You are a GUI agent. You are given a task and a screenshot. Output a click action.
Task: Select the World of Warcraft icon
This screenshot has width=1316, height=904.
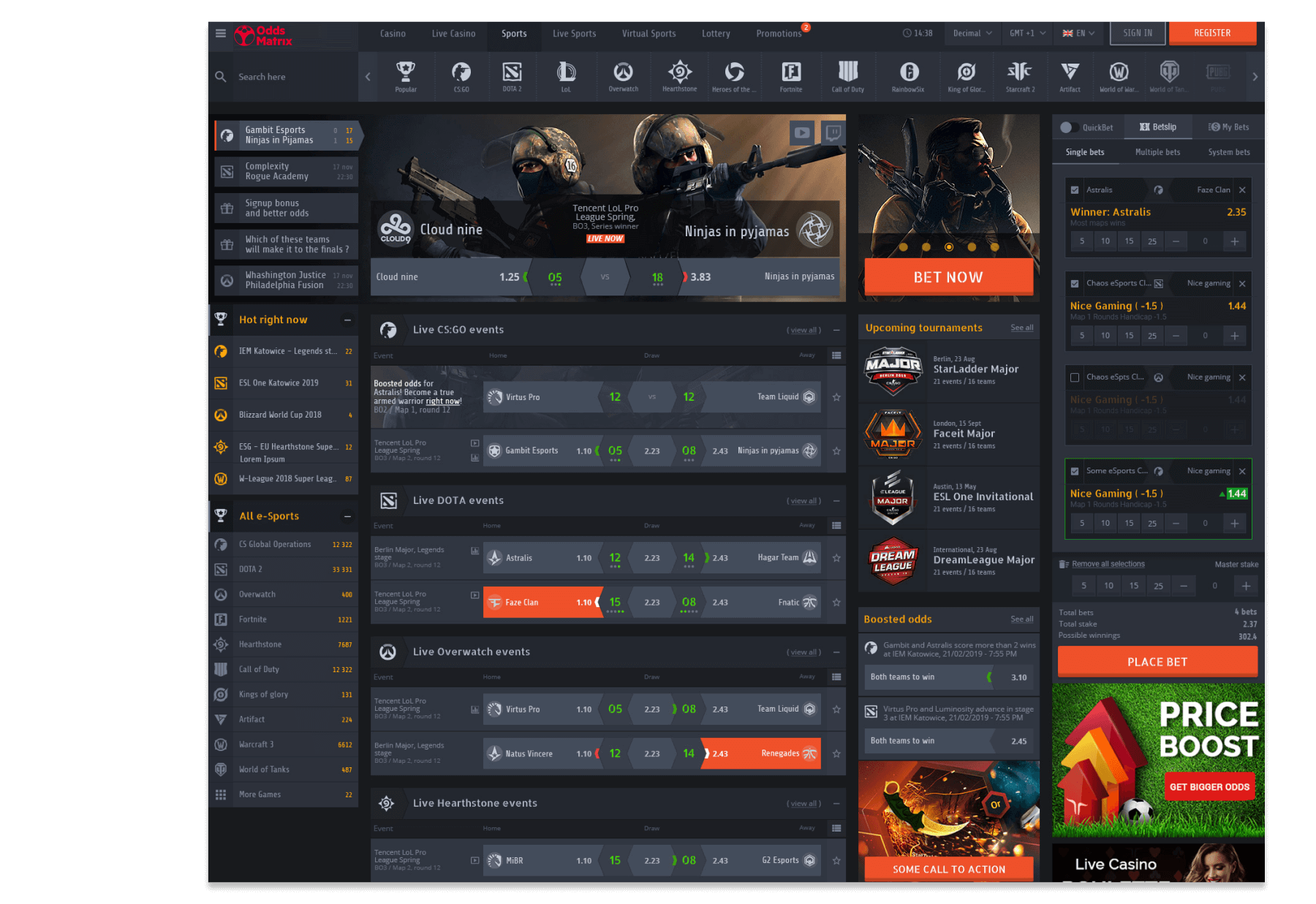pos(1119,76)
